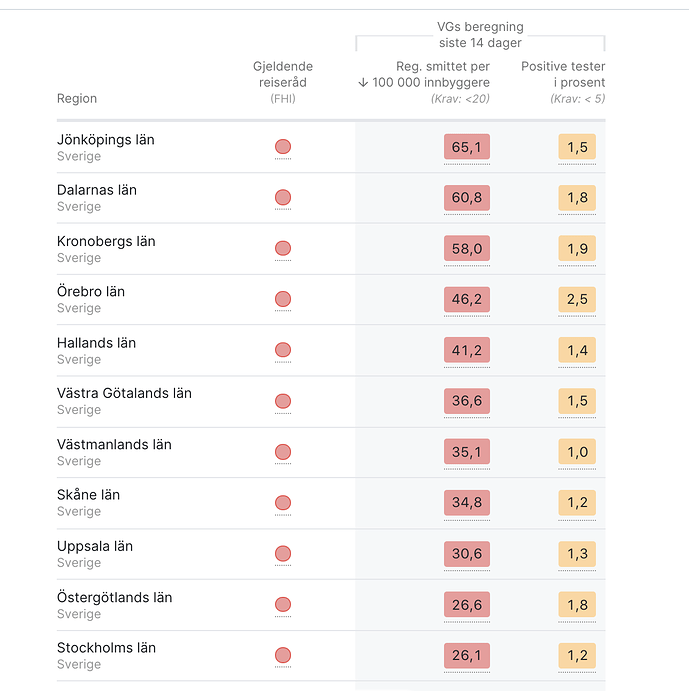The width and height of the screenshot is (689, 691).
Task: Click red travel advice dot for Stockholms län
Action: pyautogui.click(x=283, y=655)
